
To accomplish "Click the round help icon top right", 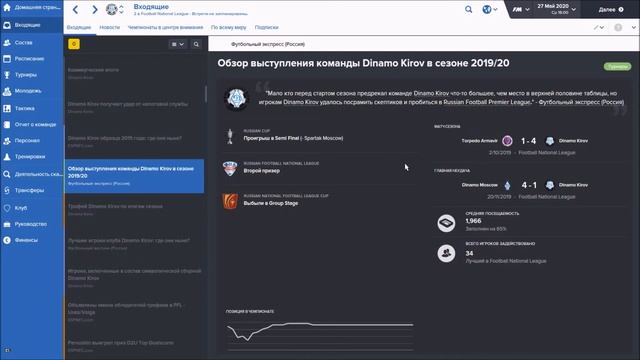I will pos(618,27).
